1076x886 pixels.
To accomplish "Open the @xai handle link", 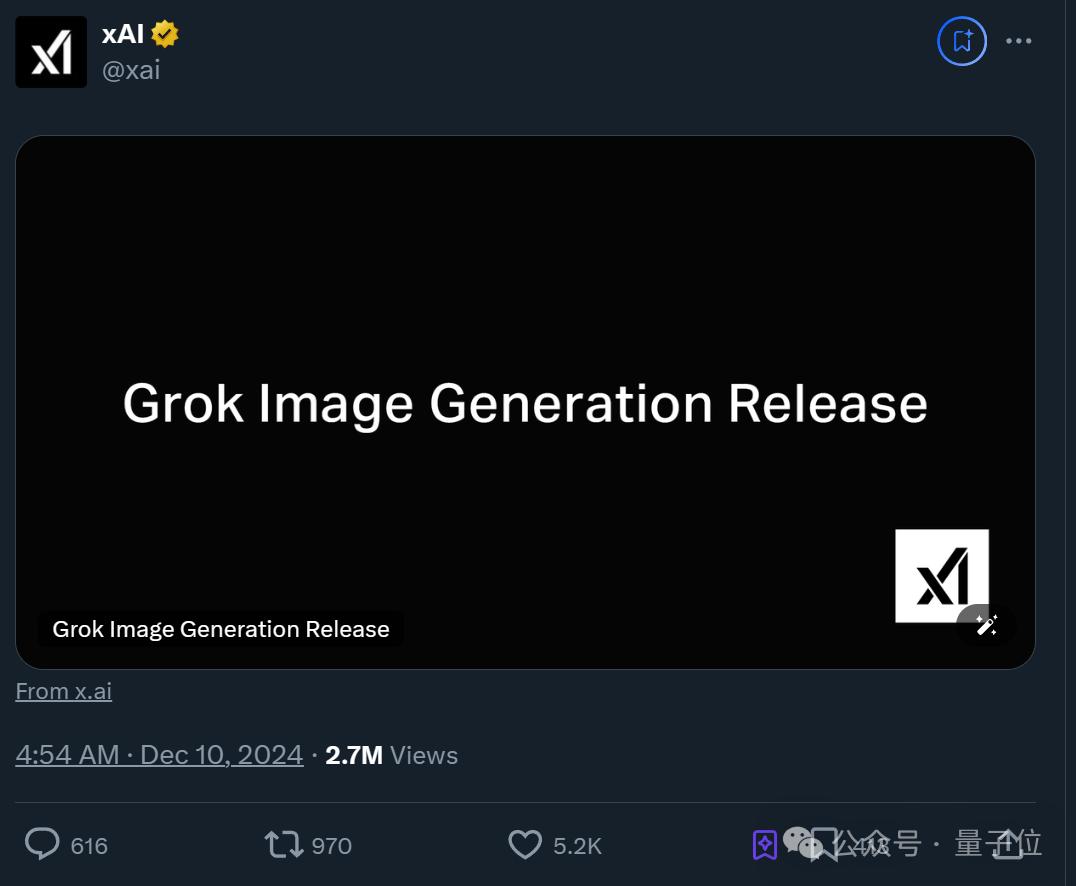I will tap(131, 69).
